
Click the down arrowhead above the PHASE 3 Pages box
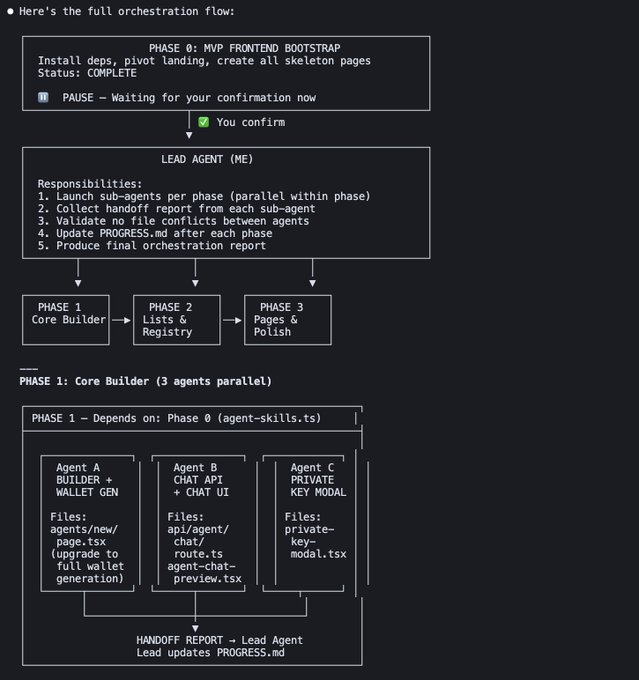pyautogui.click(x=313, y=283)
